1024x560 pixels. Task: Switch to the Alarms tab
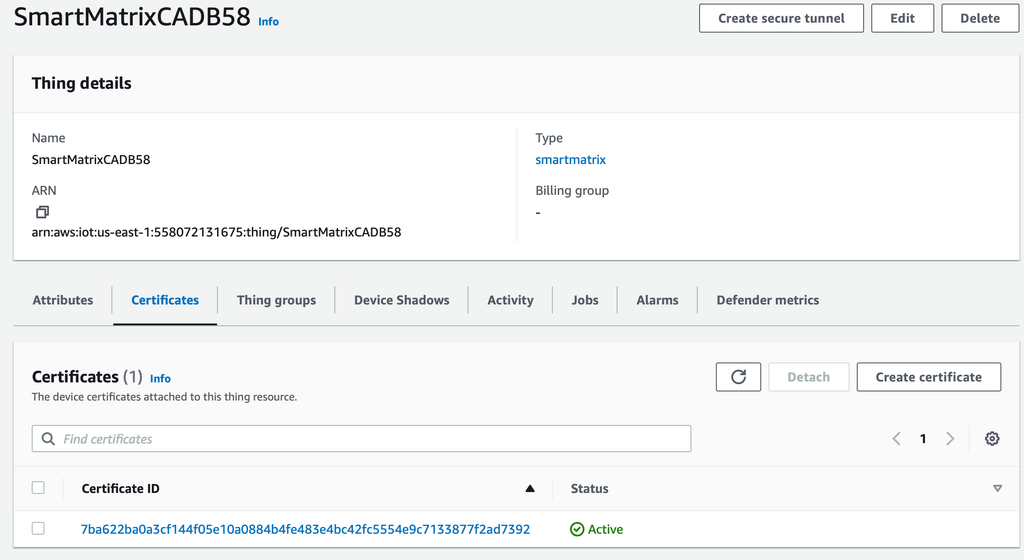(657, 300)
